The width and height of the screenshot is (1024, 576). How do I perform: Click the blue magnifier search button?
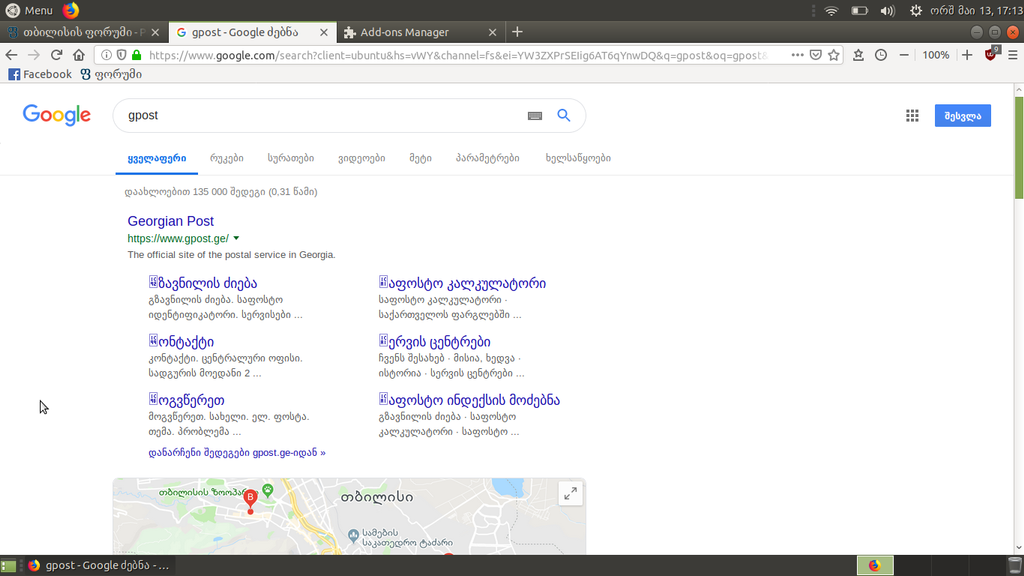564,116
